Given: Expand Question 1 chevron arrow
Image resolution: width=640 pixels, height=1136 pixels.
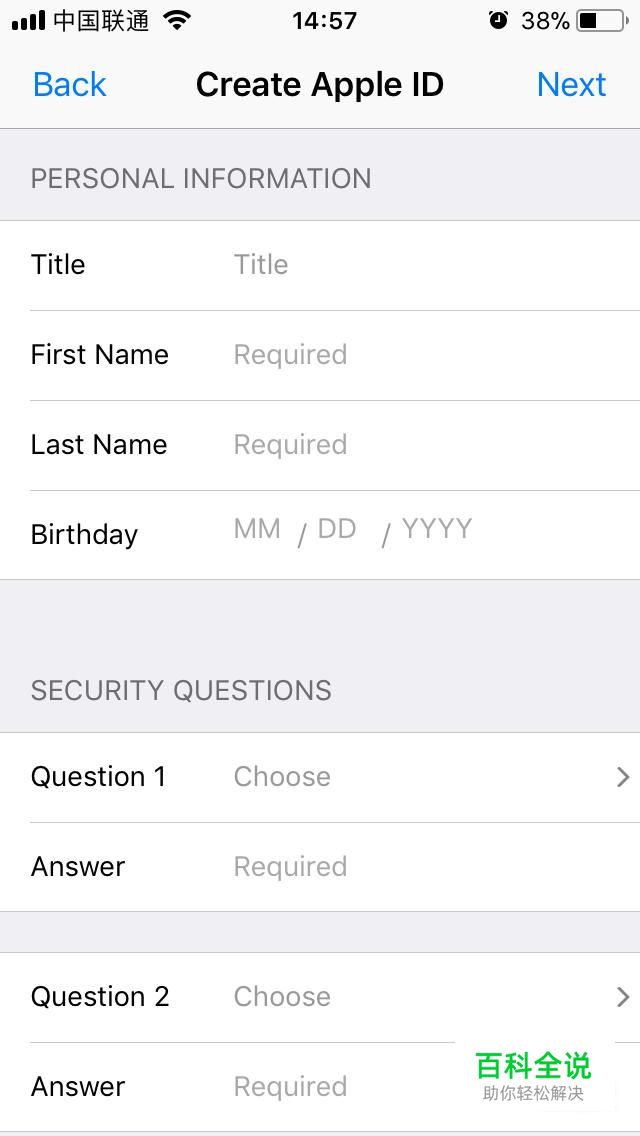Looking at the screenshot, I should click(623, 777).
